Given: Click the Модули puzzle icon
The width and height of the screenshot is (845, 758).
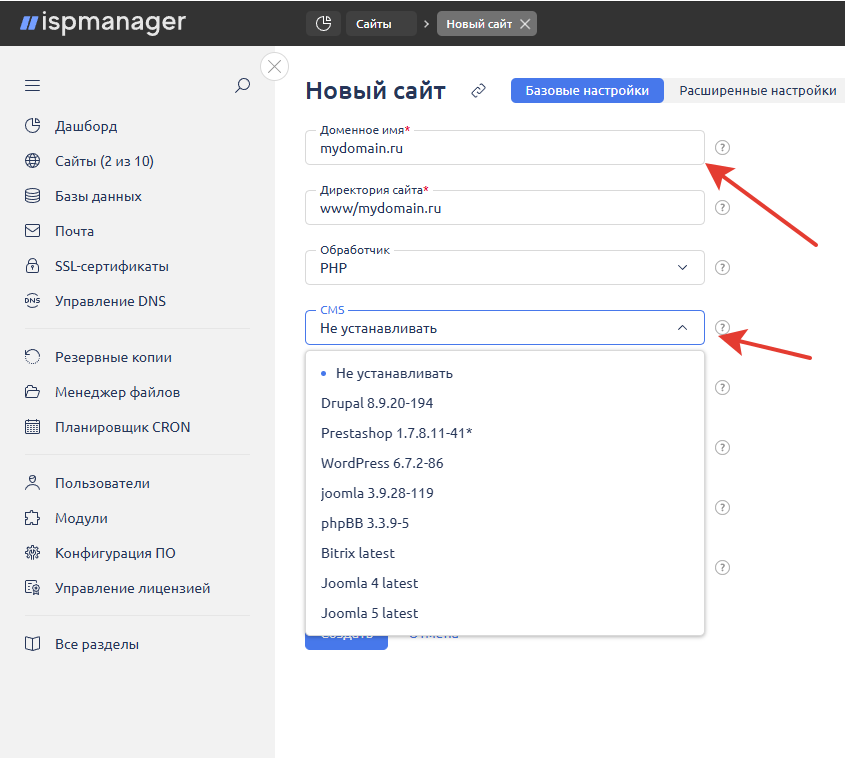Looking at the screenshot, I should click(32, 518).
